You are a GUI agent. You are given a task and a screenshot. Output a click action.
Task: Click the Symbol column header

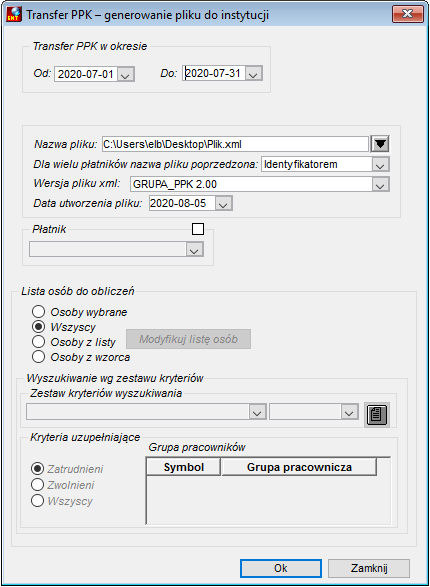(183, 467)
